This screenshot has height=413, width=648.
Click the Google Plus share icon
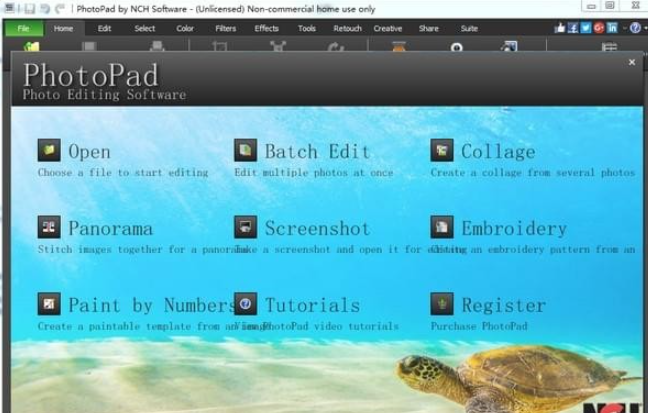pos(599,28)
